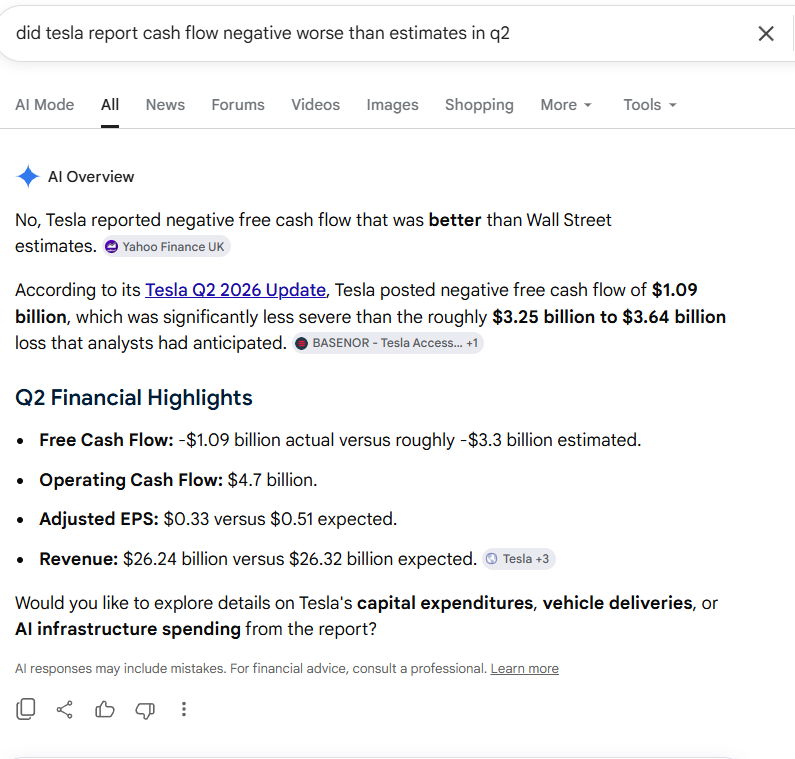Viewport: 795px width, 759px height.
Task: Go to Forums results tab
Action: [238, 104]
